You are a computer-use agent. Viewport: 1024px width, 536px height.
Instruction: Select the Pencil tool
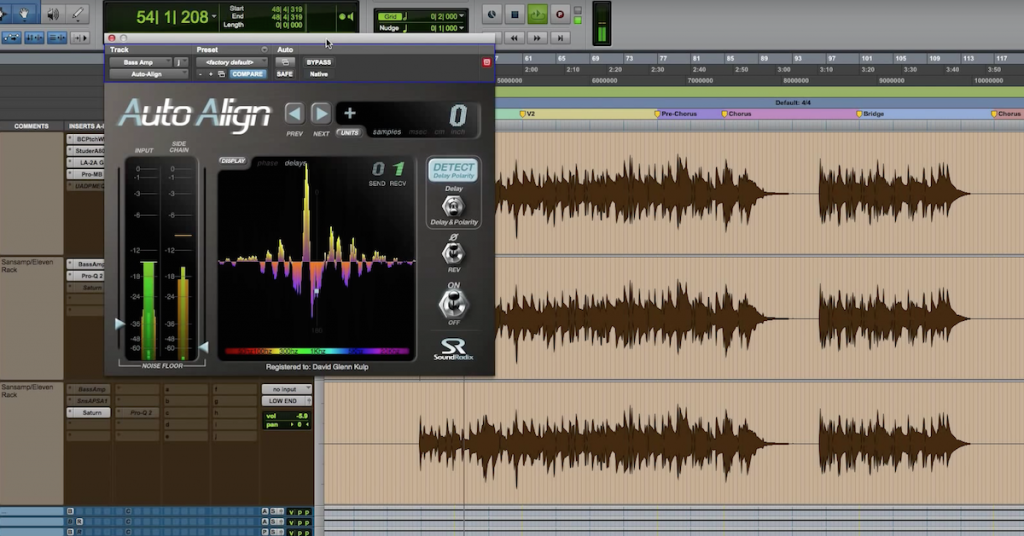click(x=77, y=13)
